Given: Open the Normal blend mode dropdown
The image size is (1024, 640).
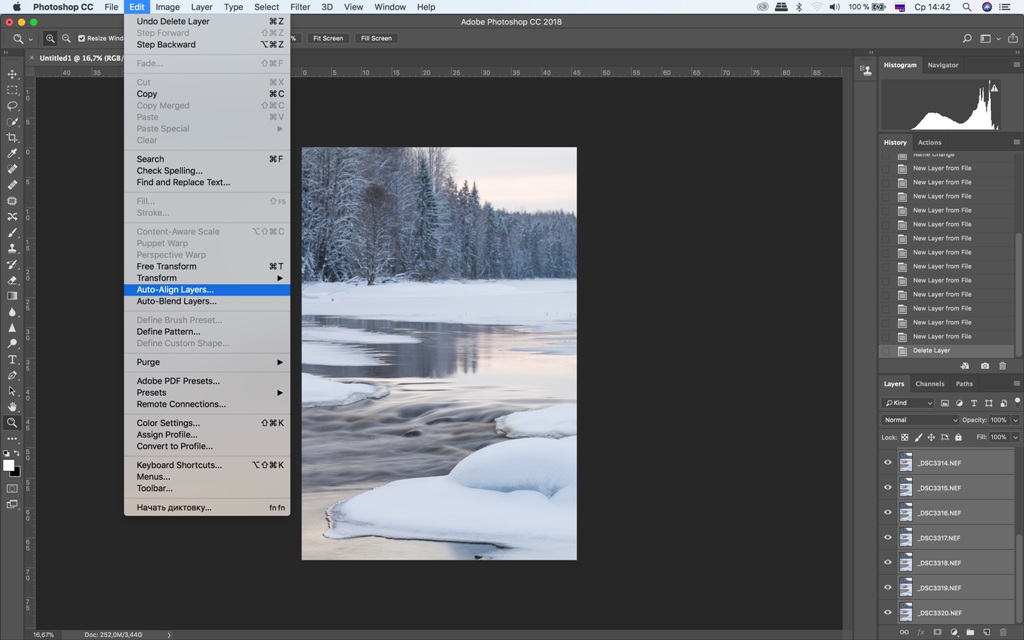Looking at the screenshot, I should point(920,420).
